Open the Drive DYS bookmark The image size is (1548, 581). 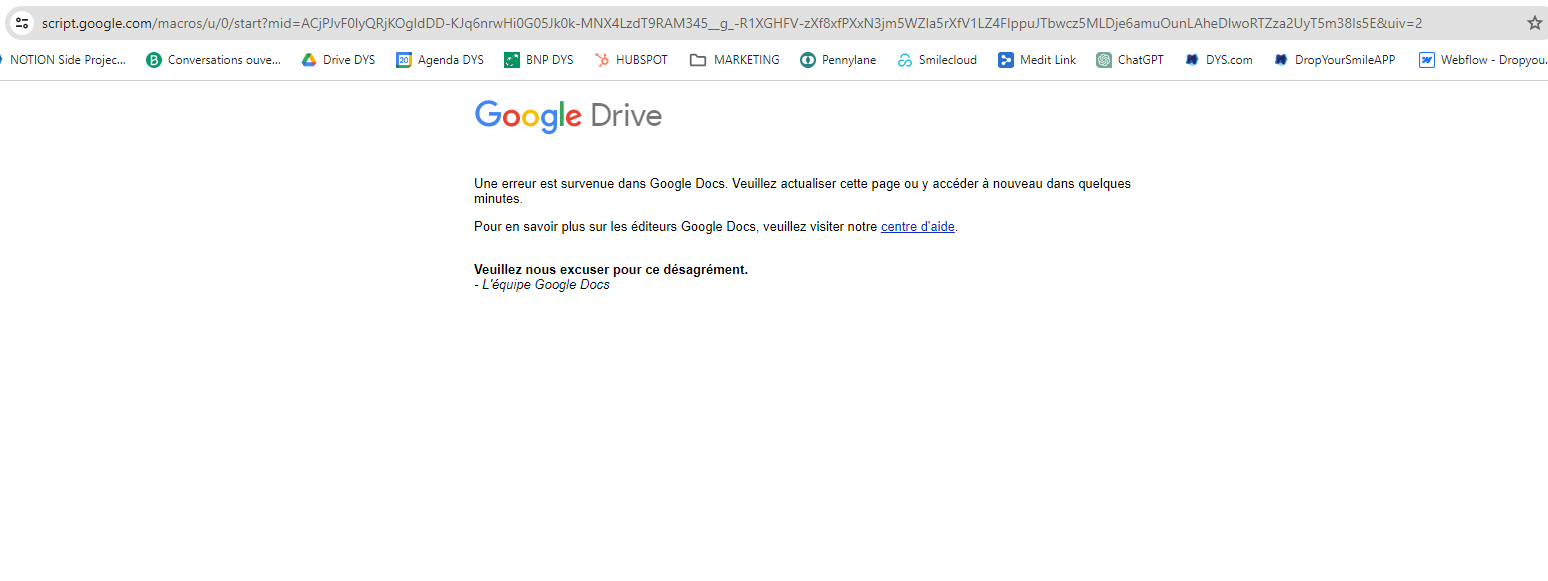(338, 60)
